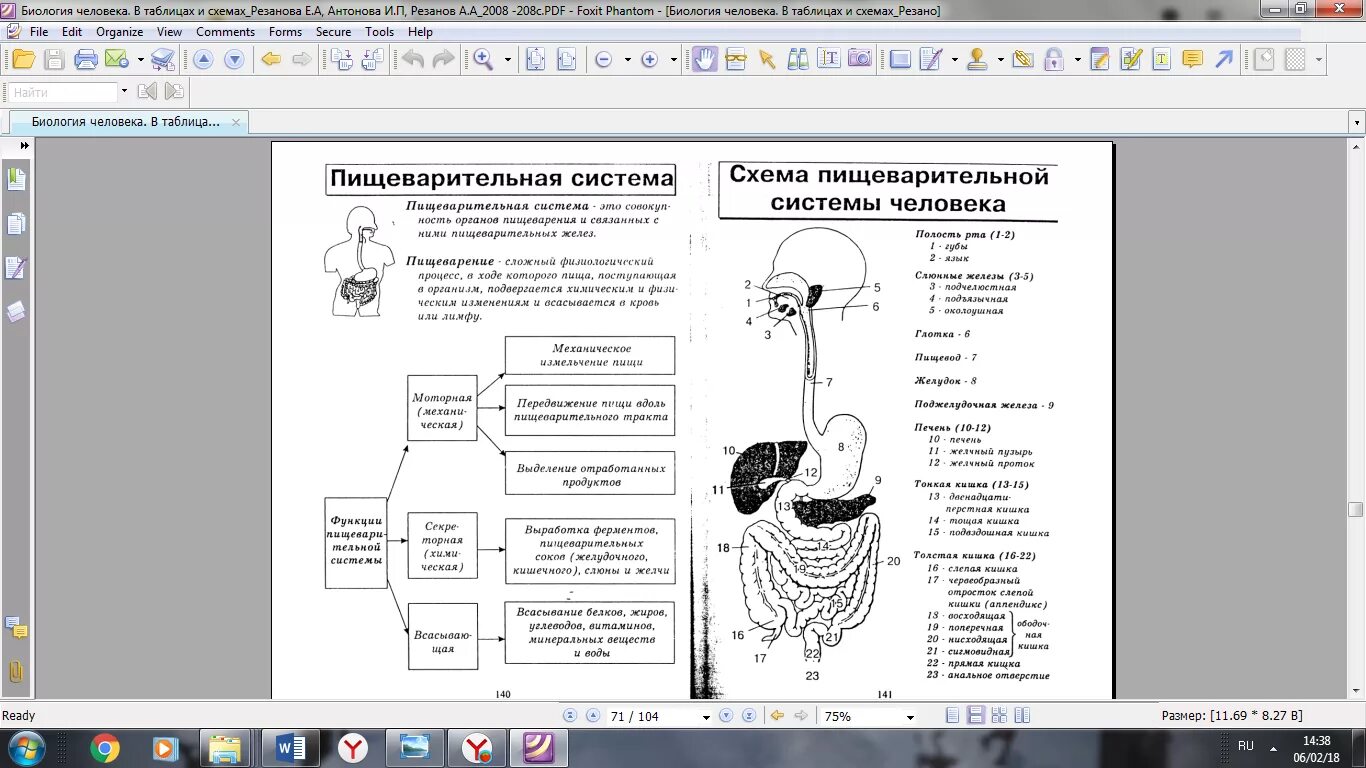The width and height of the screenshot is (1366, 768).
Task: Open the Email button dropdown arrow
Action: (140, 60)
